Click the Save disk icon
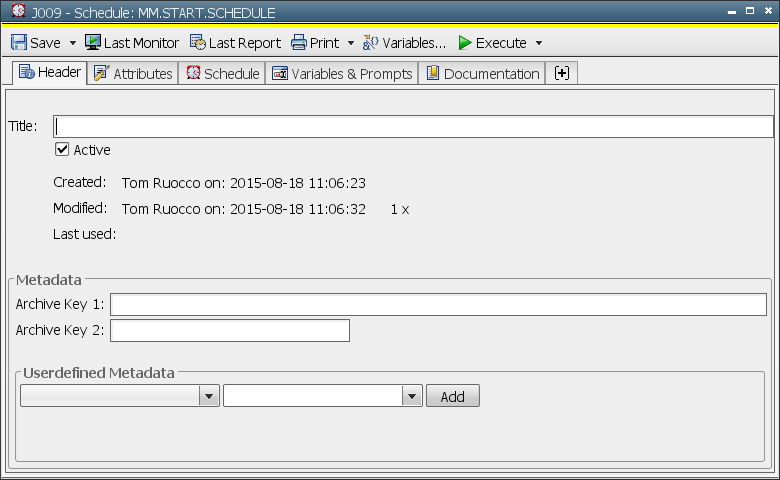 pos(19,43)
